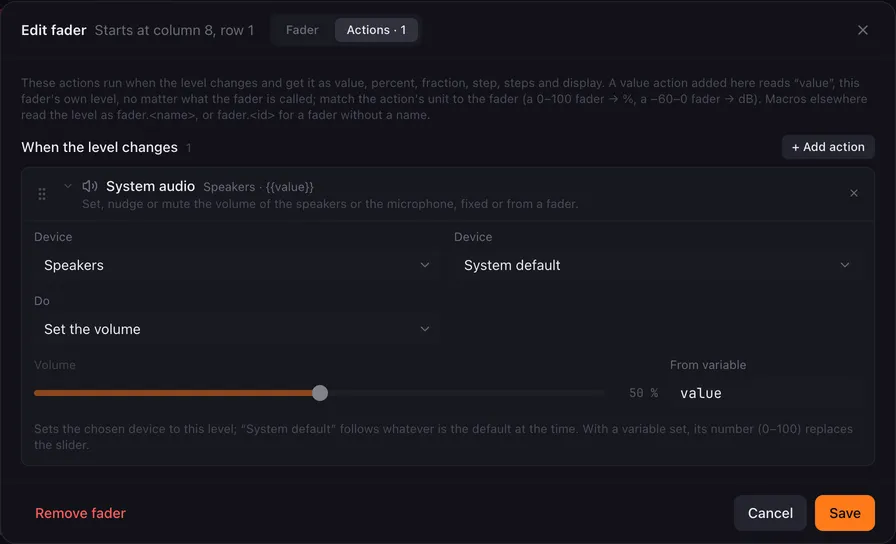This screenshot has width=896, height=544.
Task: Open the Actions · 1 tab
Action: pos(376,30)
